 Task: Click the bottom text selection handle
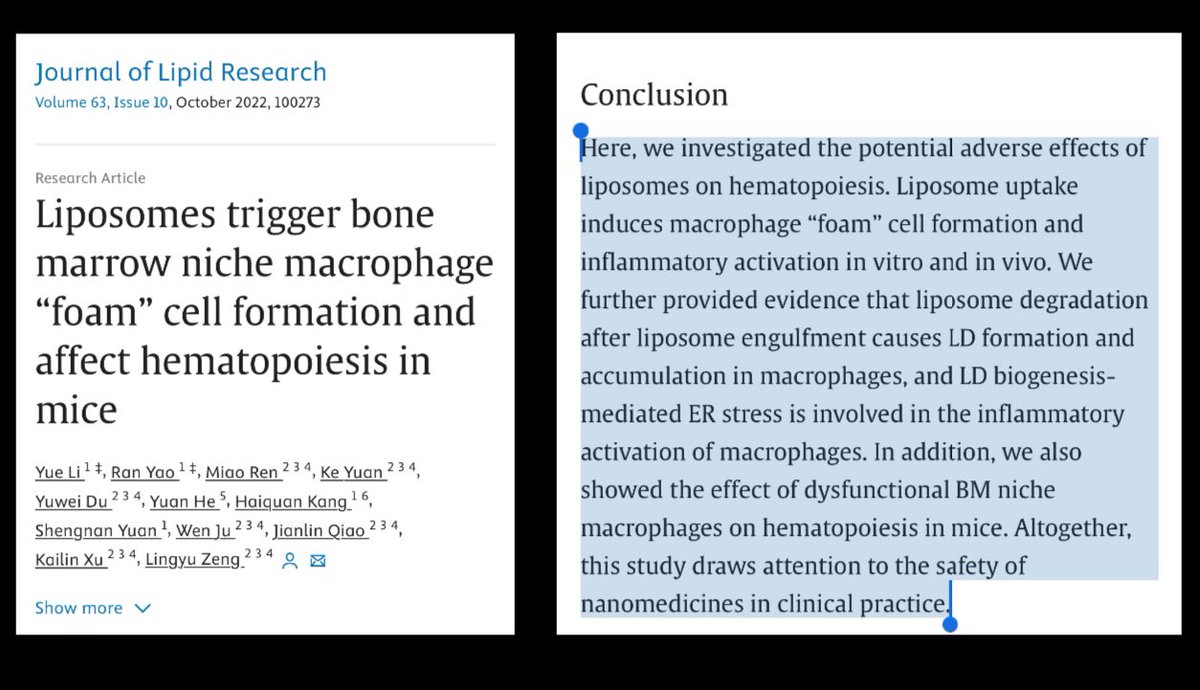(950, 624)
